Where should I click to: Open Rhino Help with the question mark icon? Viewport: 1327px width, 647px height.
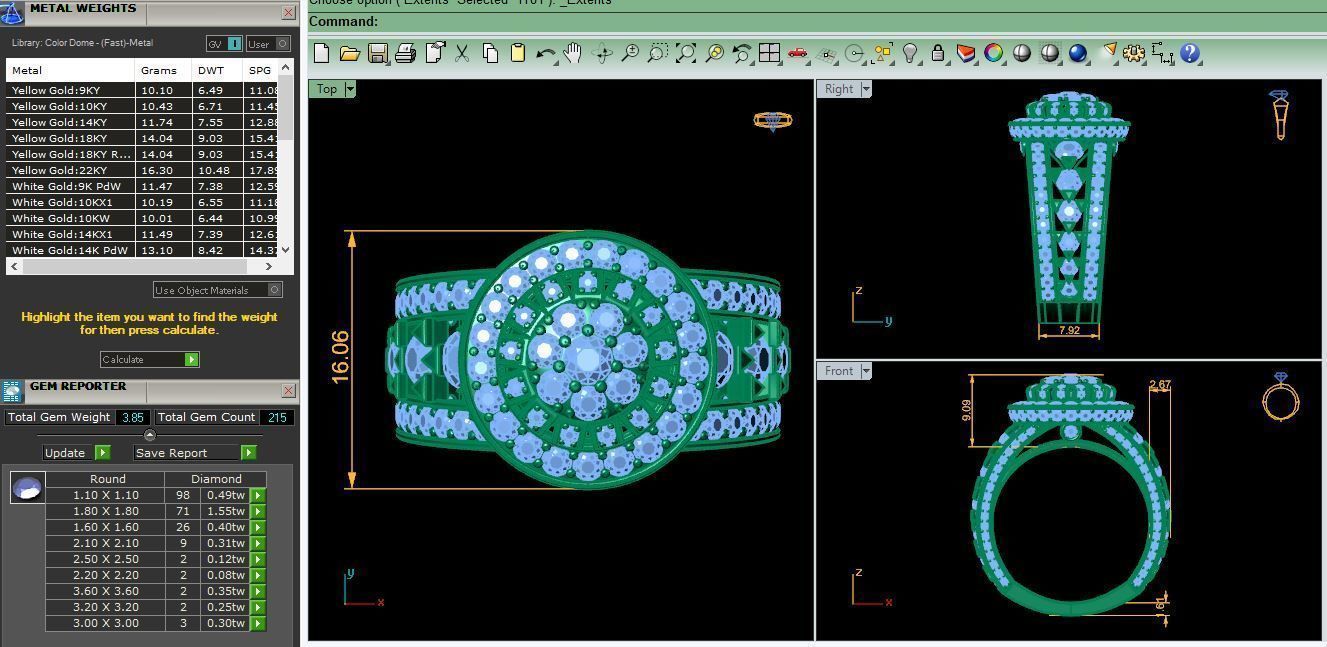pyautogui.click(x=1190, y=54)
